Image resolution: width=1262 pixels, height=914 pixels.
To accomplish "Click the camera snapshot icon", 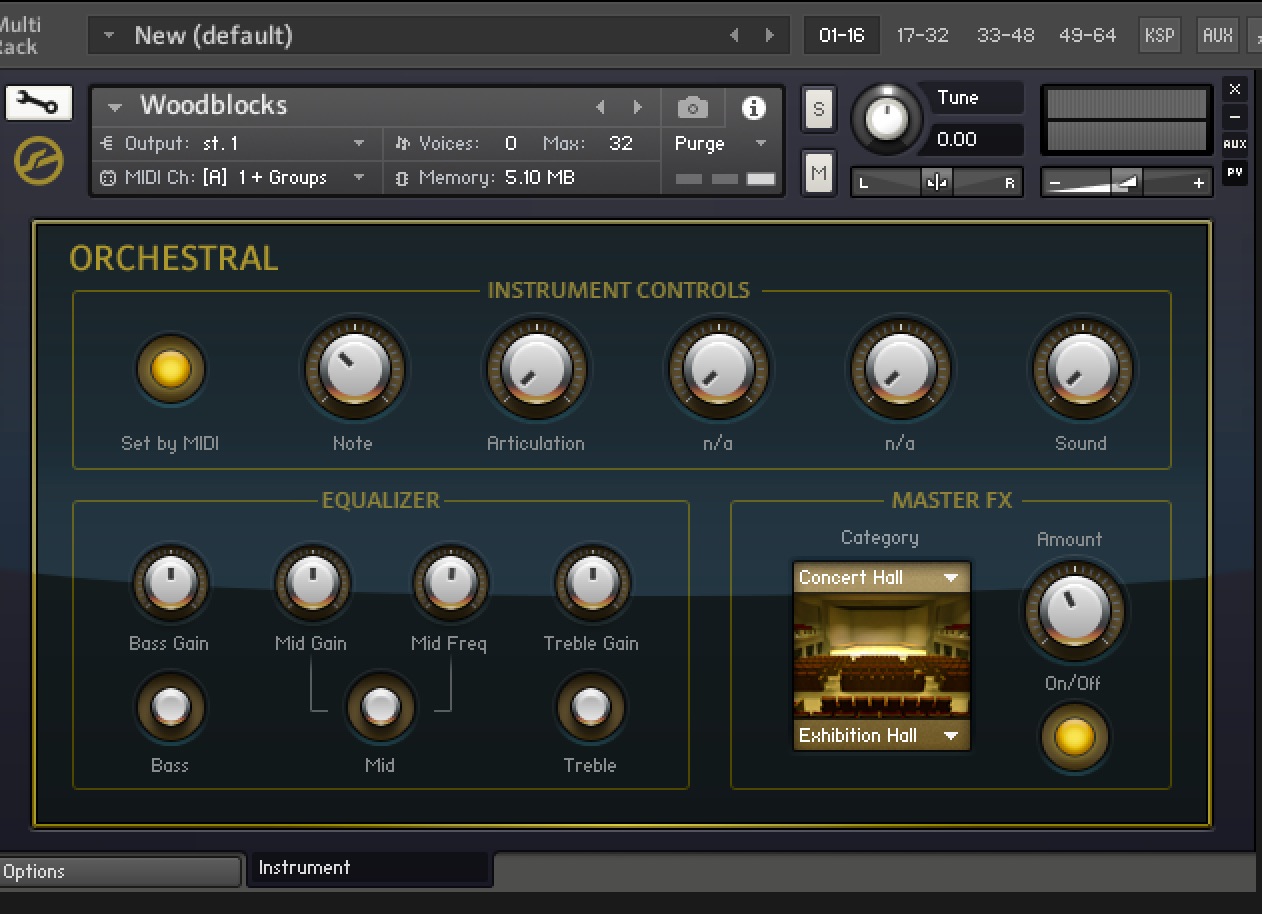I will [692, 107].
